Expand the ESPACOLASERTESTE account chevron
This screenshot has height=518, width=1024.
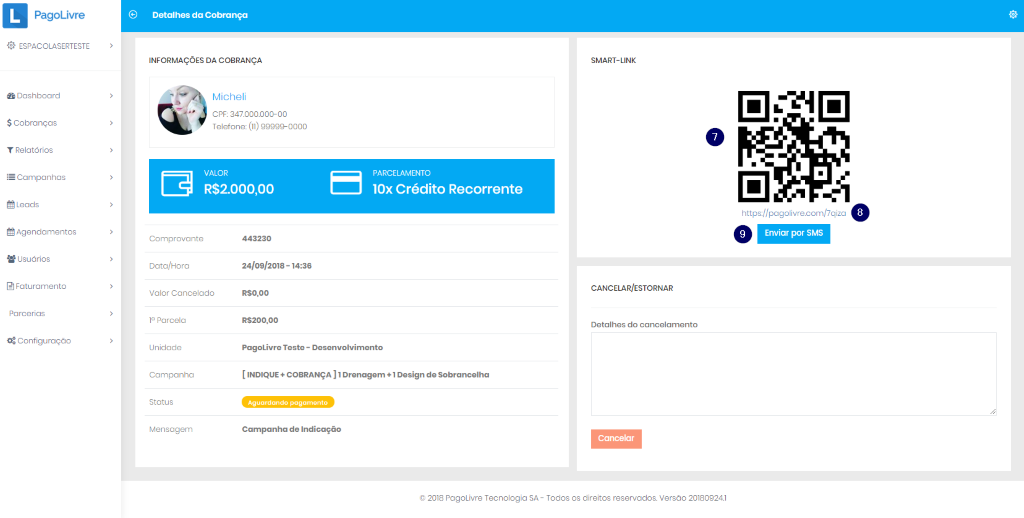[x=112, y=46]
